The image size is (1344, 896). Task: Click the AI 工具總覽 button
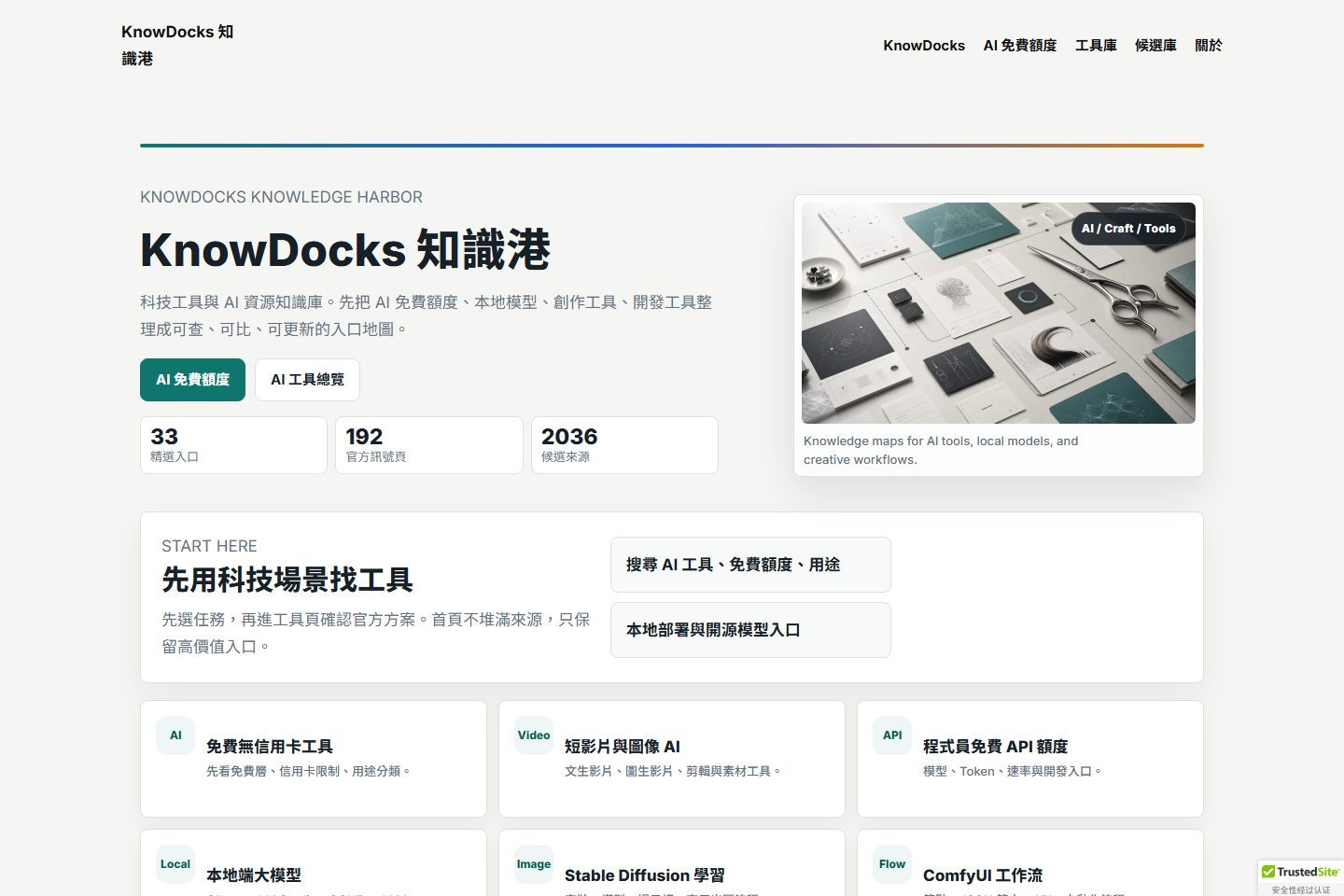307,380
